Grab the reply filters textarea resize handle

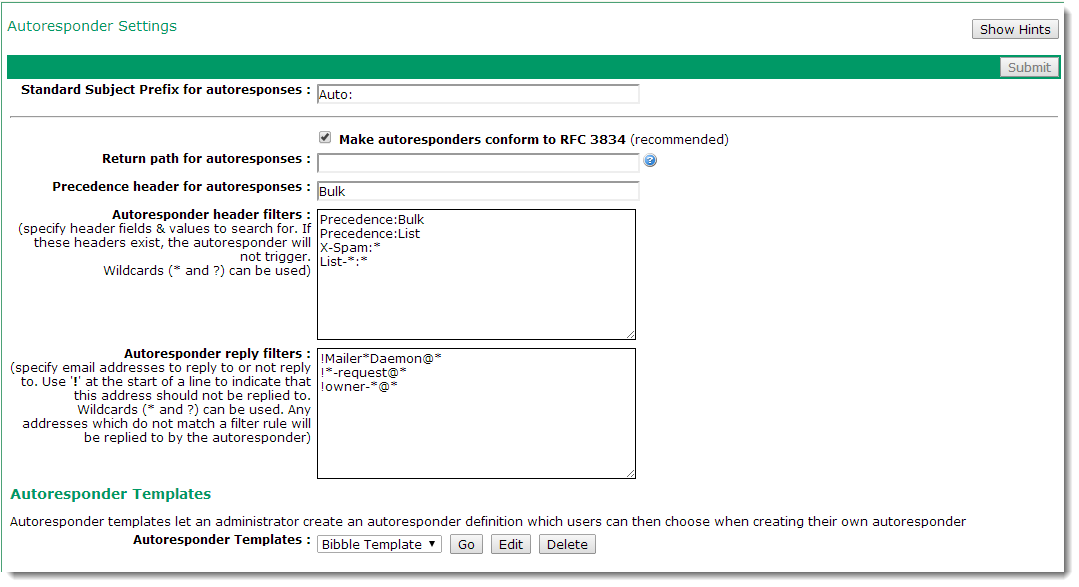[x=630, y=473]
